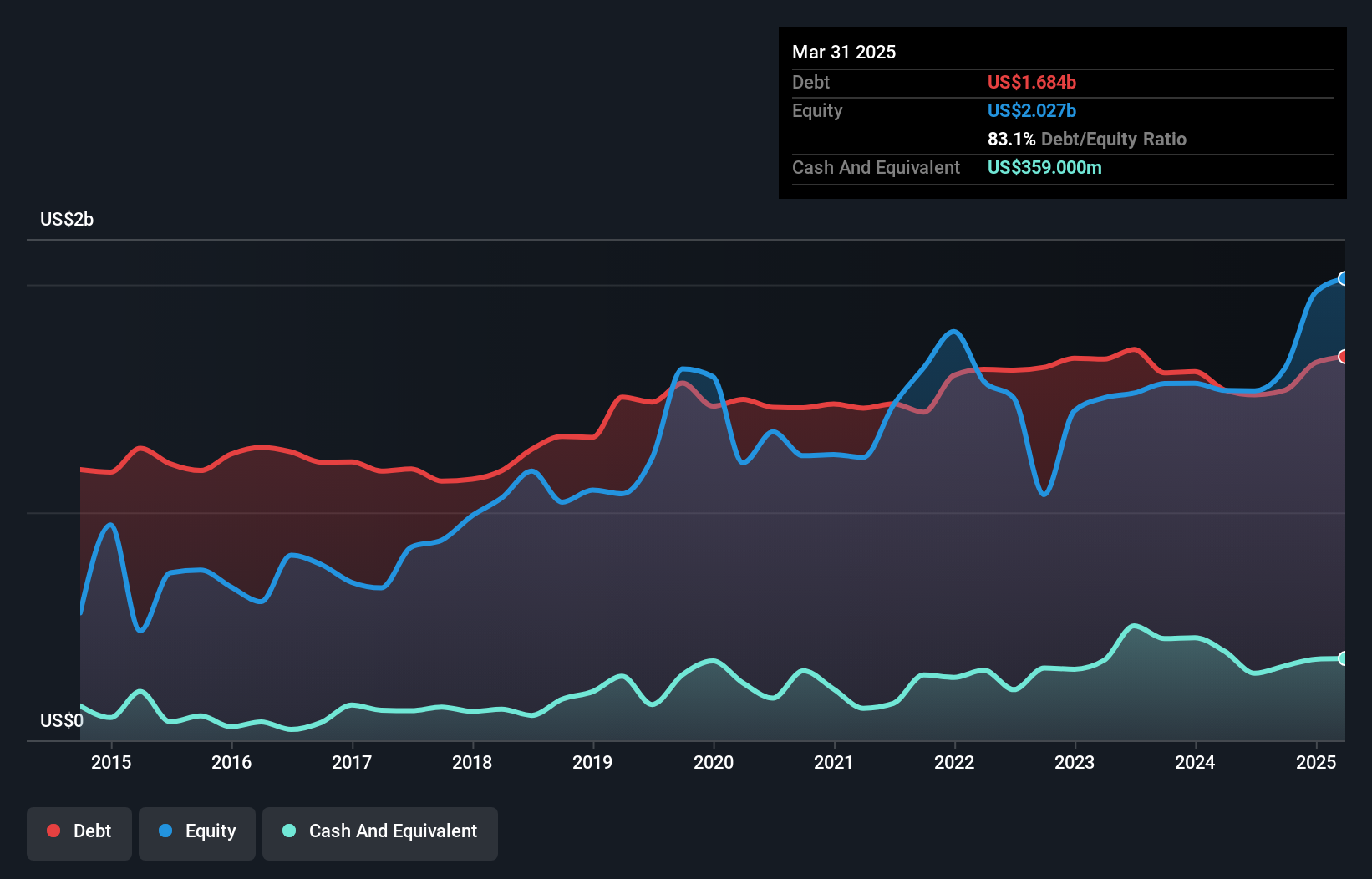
Task: Toggle the Debt series visibility
Action: 79,832
